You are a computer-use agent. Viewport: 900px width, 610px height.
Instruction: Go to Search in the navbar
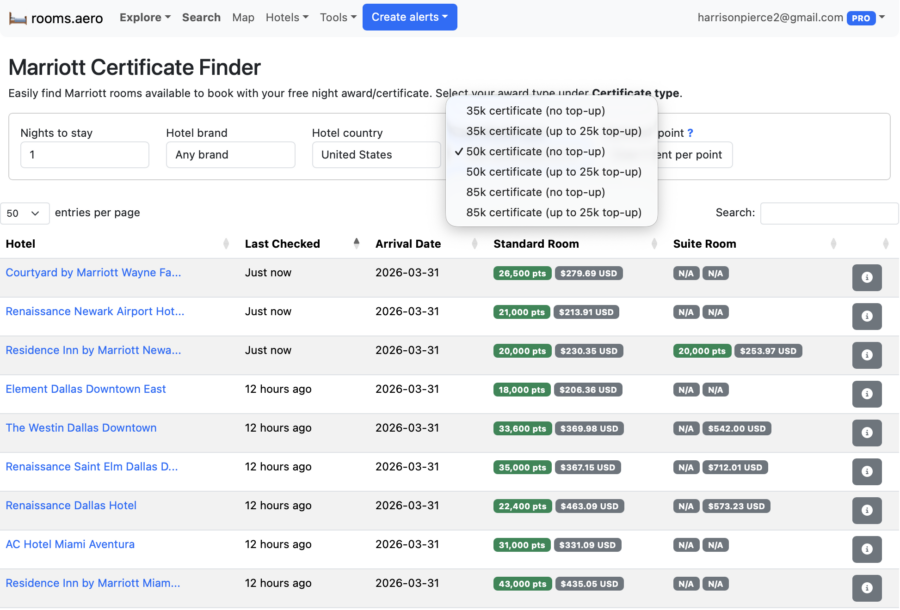pyautogui.click(x=201, y=17)
